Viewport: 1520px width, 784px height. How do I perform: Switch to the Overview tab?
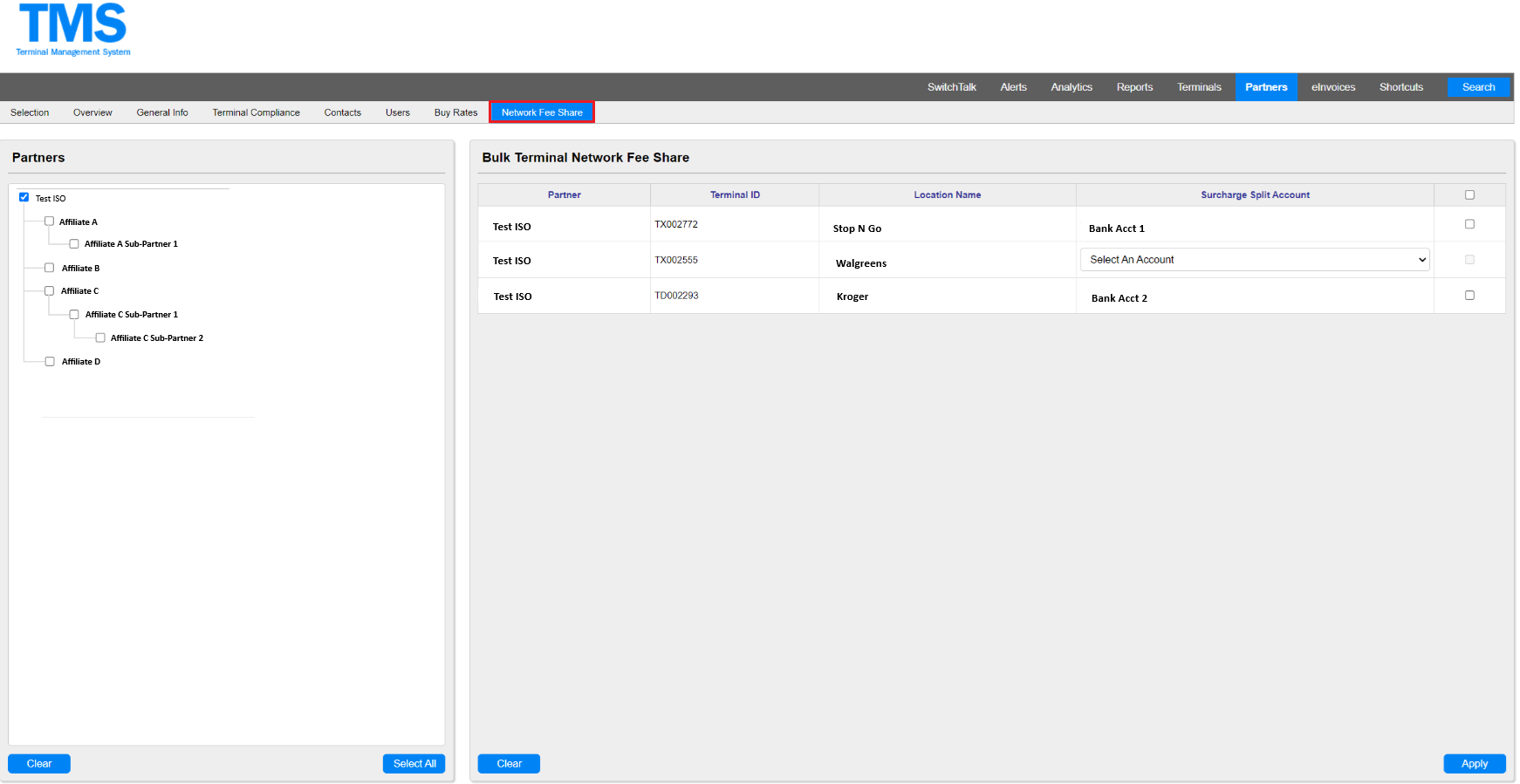pyautogui.click(x=92, y=112)
